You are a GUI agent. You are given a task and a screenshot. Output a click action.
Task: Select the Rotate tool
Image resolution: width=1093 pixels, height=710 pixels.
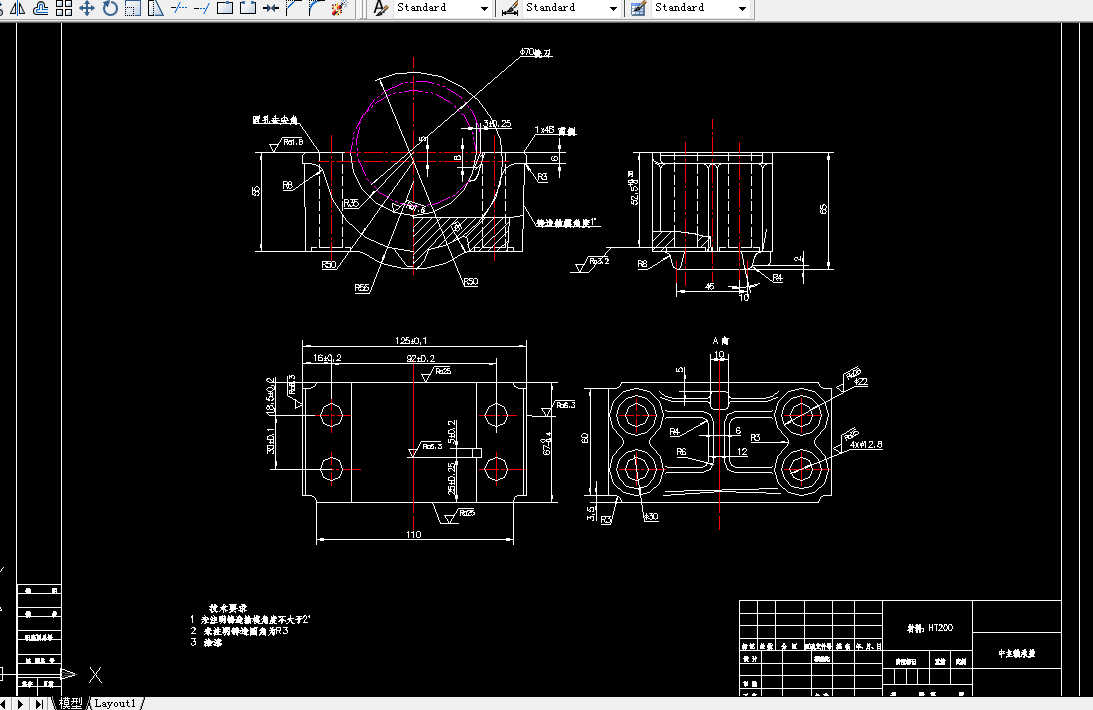pyautogui.click(x=109, y=9)
